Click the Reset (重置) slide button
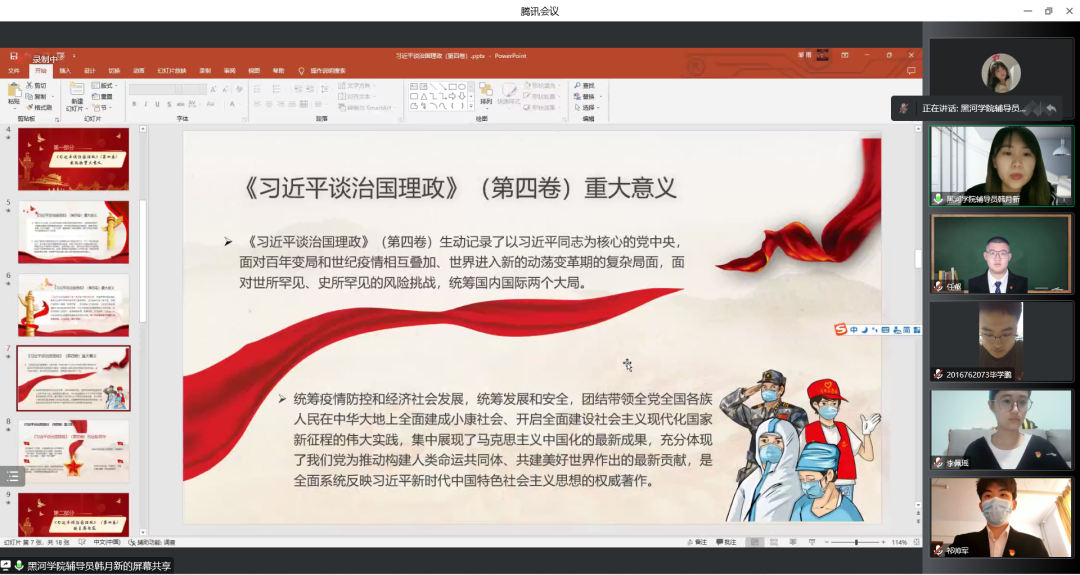Viewport: 1080px width, 575px height. (x=103, y=97)
